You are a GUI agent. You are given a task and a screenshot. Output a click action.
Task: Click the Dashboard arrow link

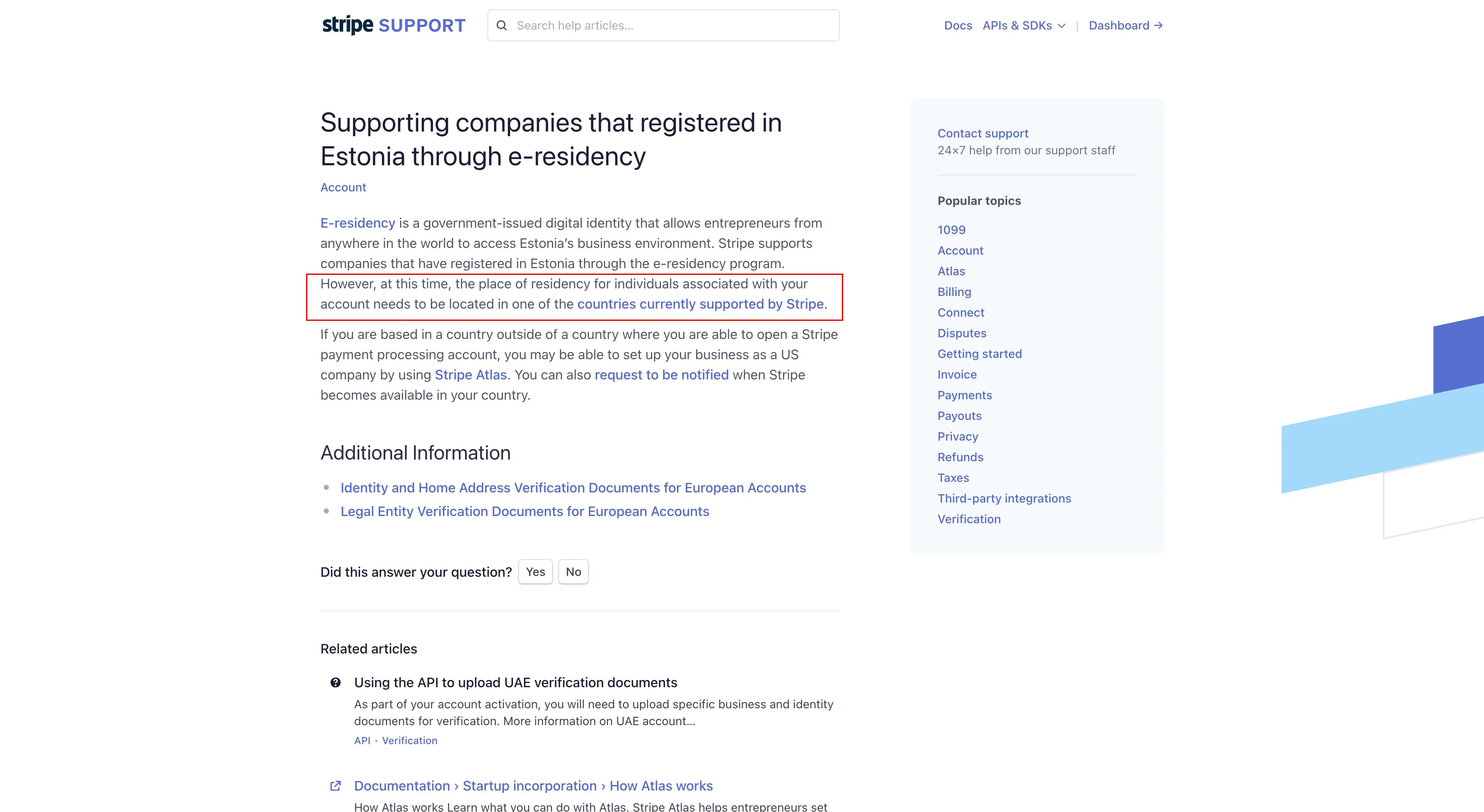click(1126, 25)
